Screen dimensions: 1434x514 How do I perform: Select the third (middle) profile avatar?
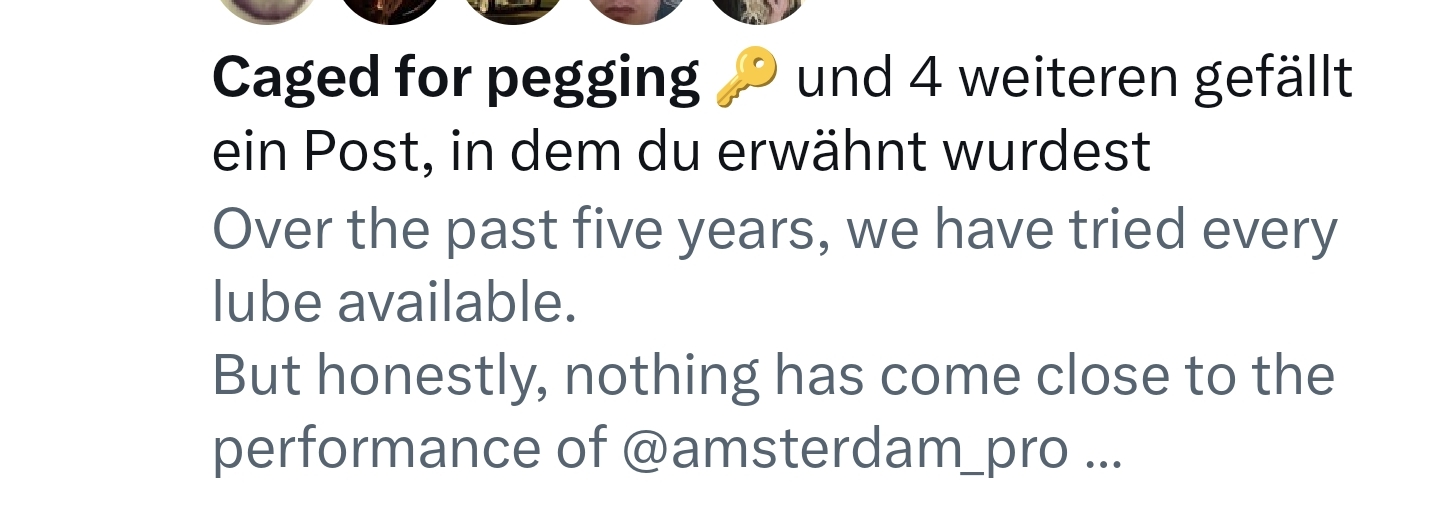pyautogui.click(x=512, y=8)
